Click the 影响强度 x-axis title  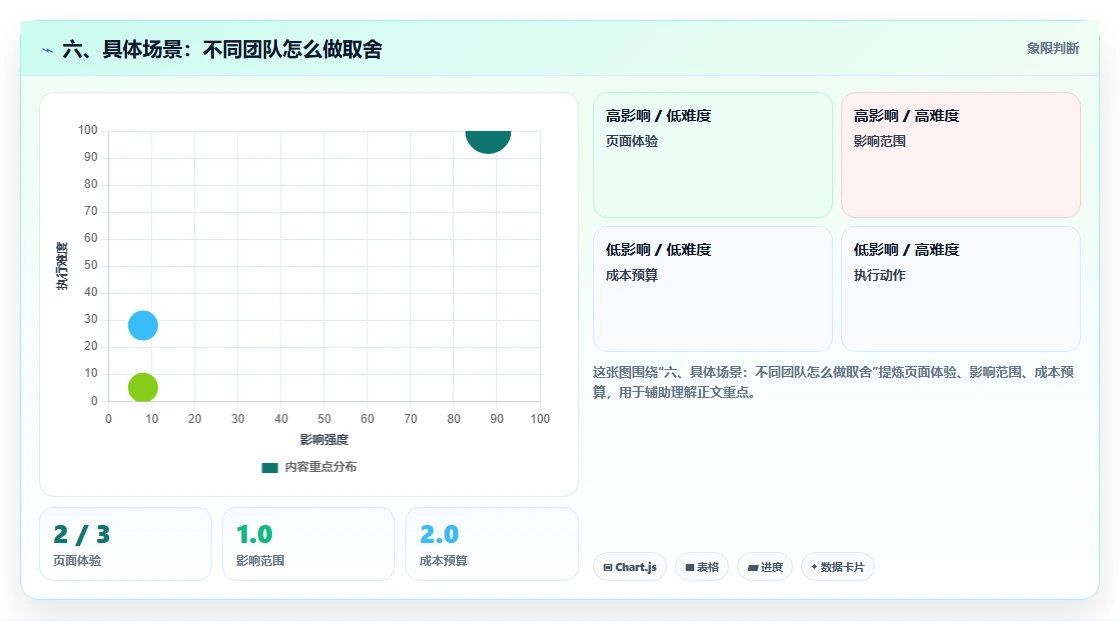click(x=324, y=439)
